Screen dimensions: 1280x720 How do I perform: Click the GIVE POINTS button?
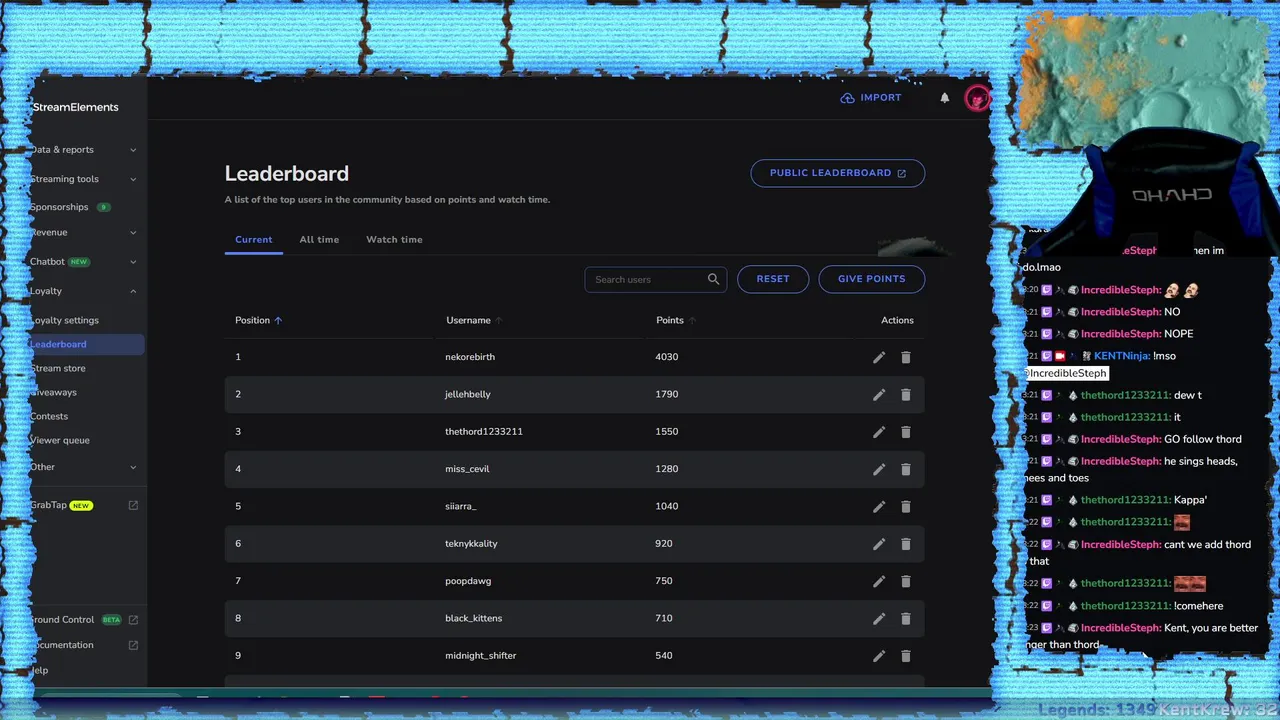[x=872, y=279]
